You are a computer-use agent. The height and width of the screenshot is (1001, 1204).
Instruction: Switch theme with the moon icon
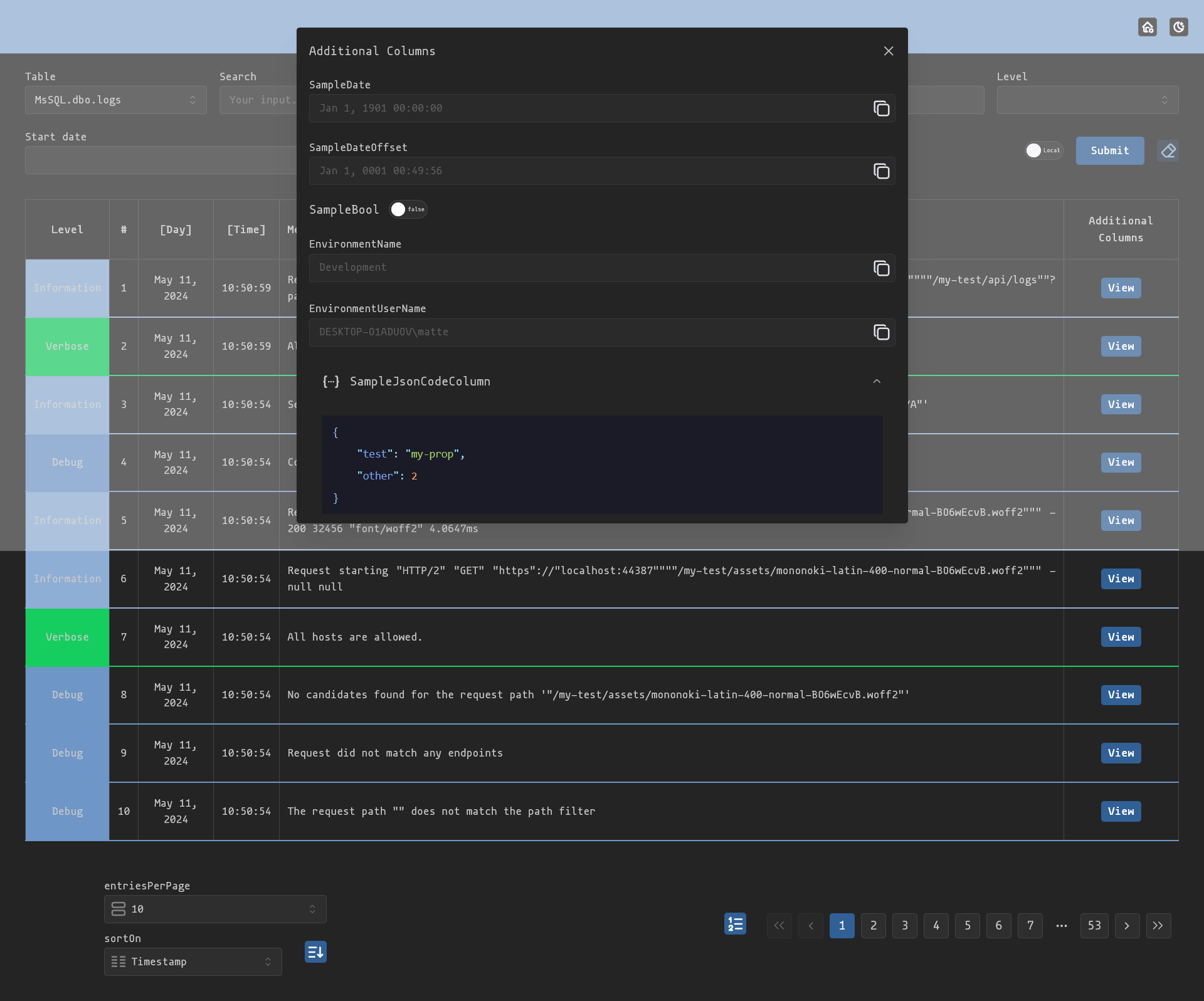pyautogui.click(x=1178, y=27)
